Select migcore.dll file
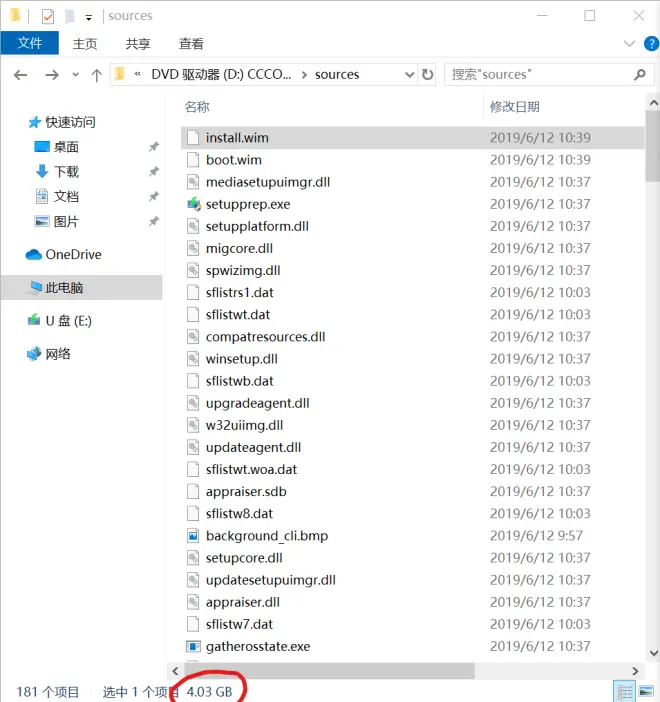 click(239, 248)
